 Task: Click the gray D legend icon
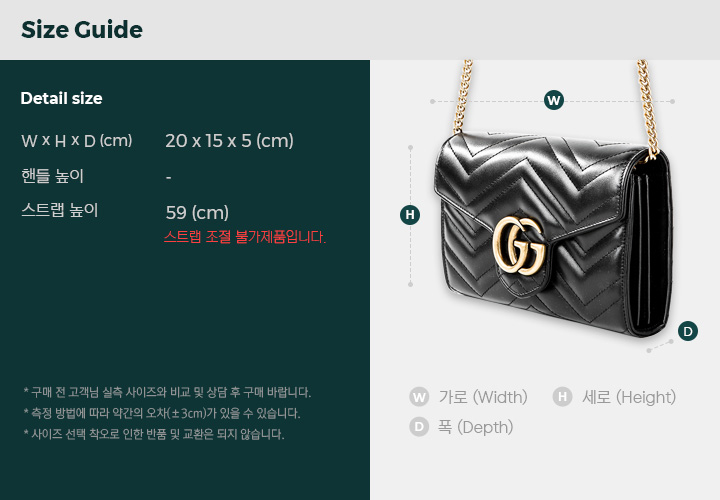click(419, 427)
